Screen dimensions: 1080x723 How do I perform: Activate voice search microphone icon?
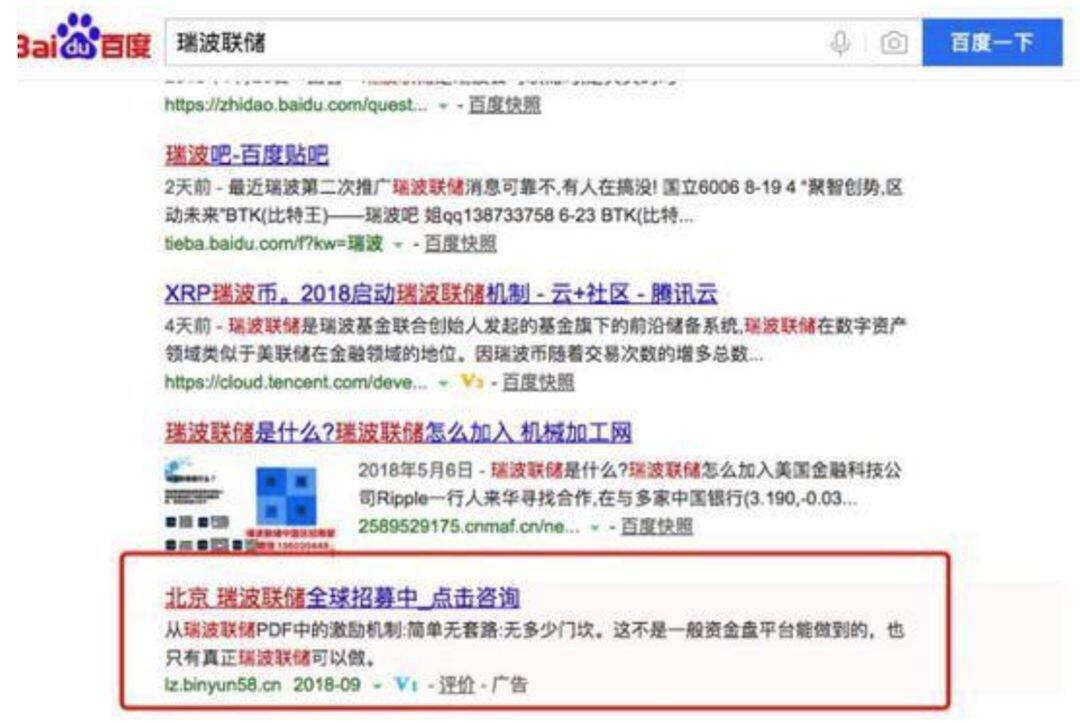click(840, 43)
